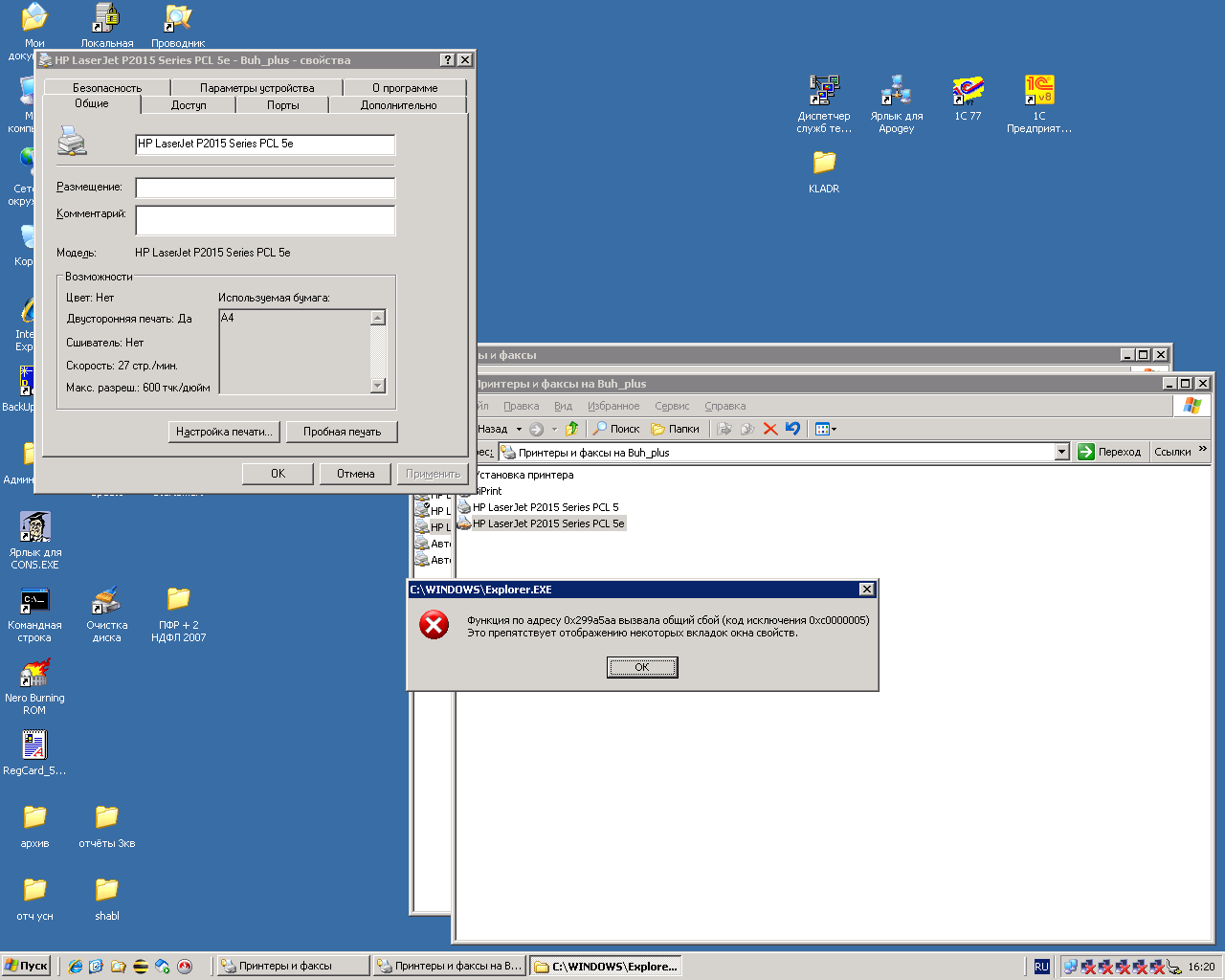Click OK in the Explorer.EXE error dialog
Screen dimensions: 1225x980
pos(642,667)
